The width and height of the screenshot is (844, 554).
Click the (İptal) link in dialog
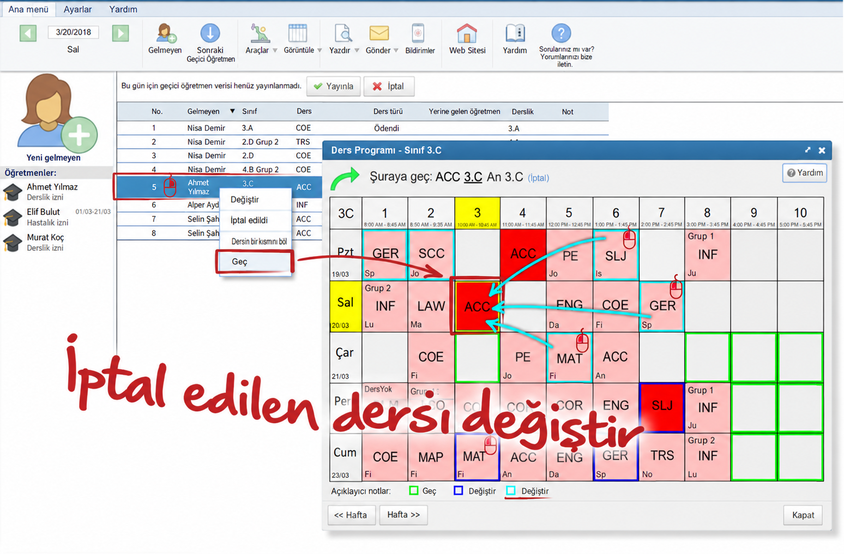pyautogui.click(x=538, y=178)
